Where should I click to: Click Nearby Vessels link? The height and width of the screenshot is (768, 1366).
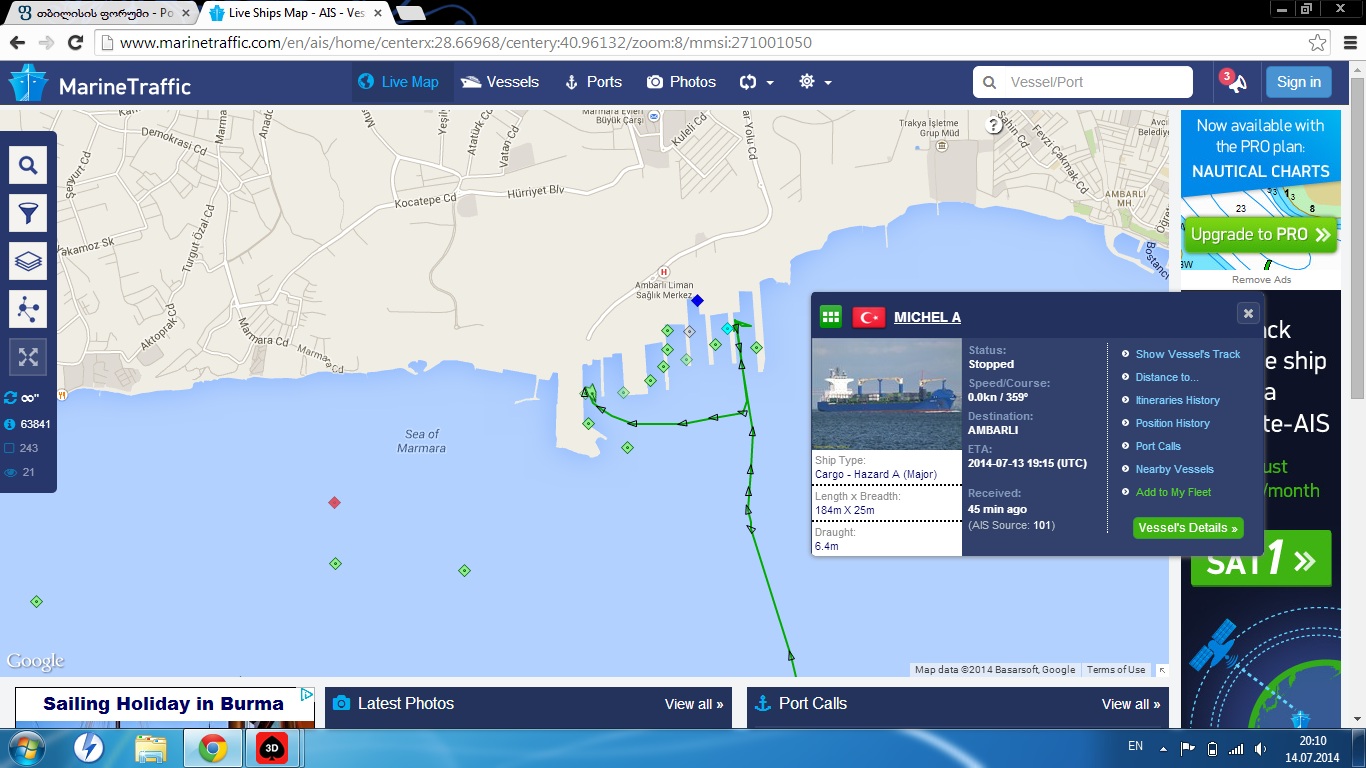pyautogui.click(x=1174, y=469)
